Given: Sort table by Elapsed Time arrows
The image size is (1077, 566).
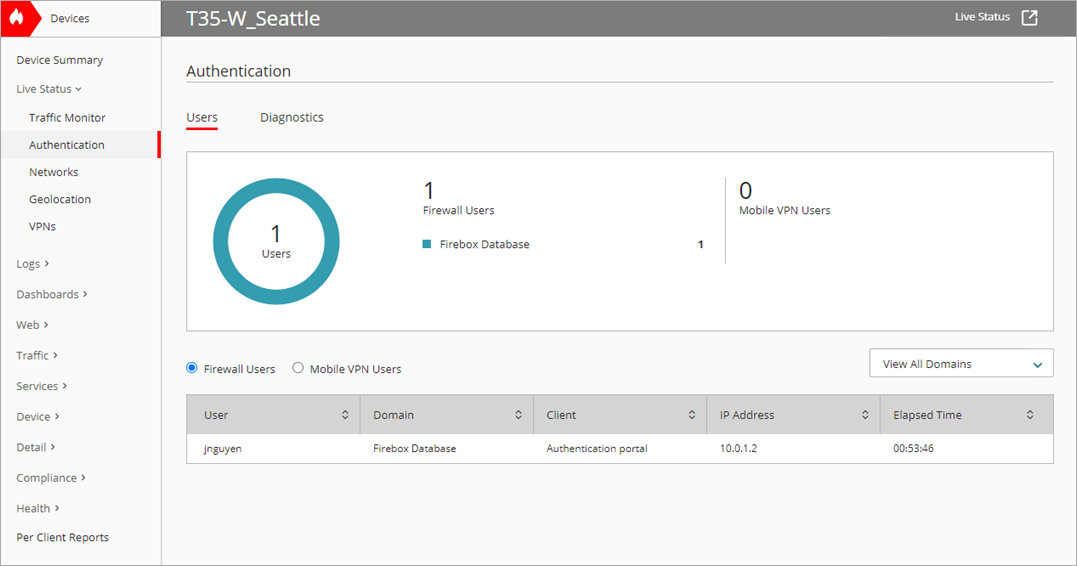Looking at the screenshot, I should (1030, 415).
